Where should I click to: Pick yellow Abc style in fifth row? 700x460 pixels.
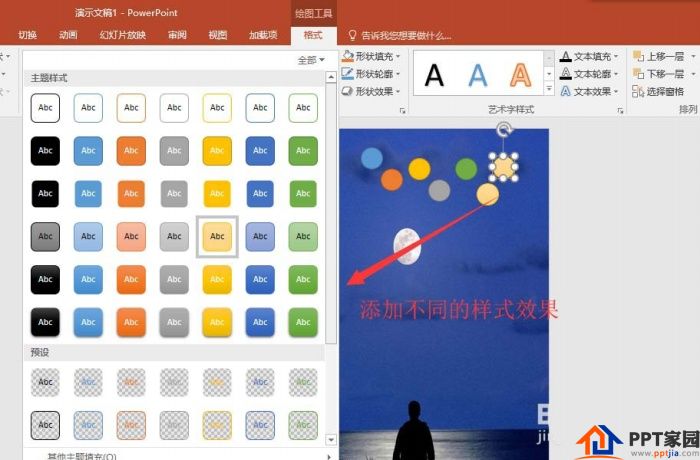point(217,279)
